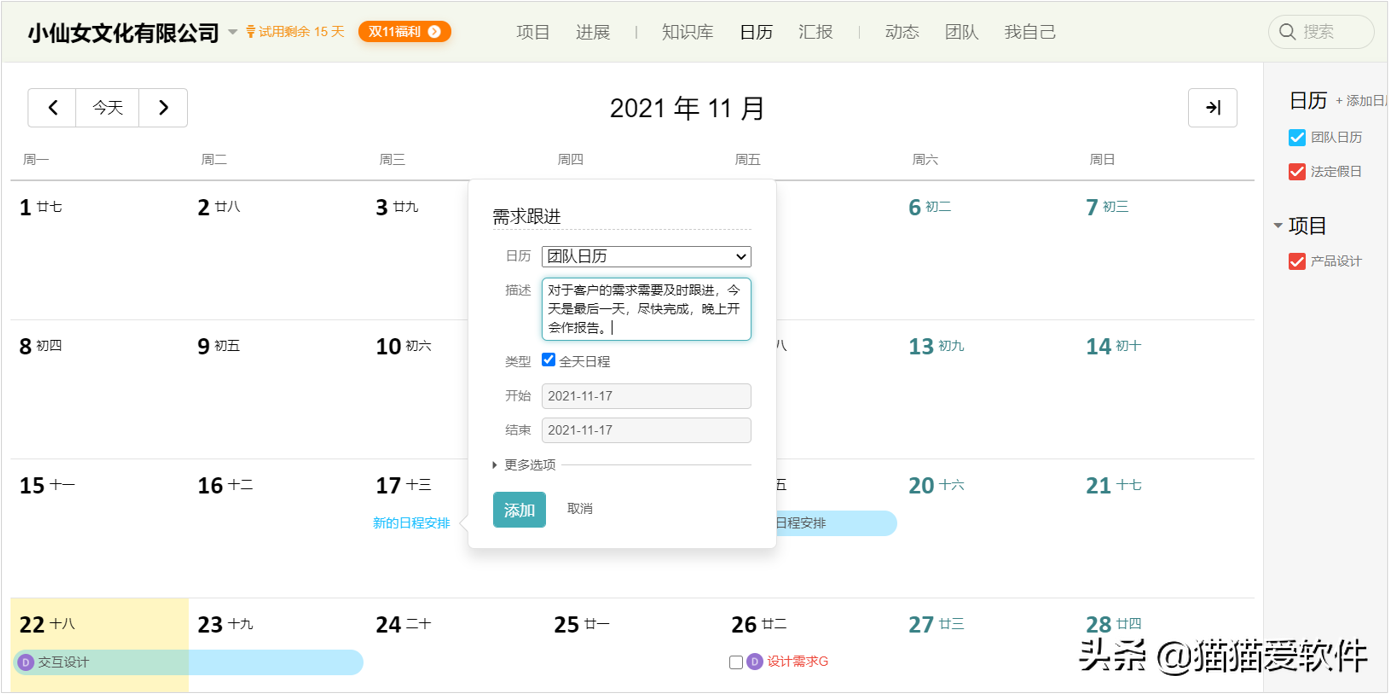Click the 开始 date field

646,396
